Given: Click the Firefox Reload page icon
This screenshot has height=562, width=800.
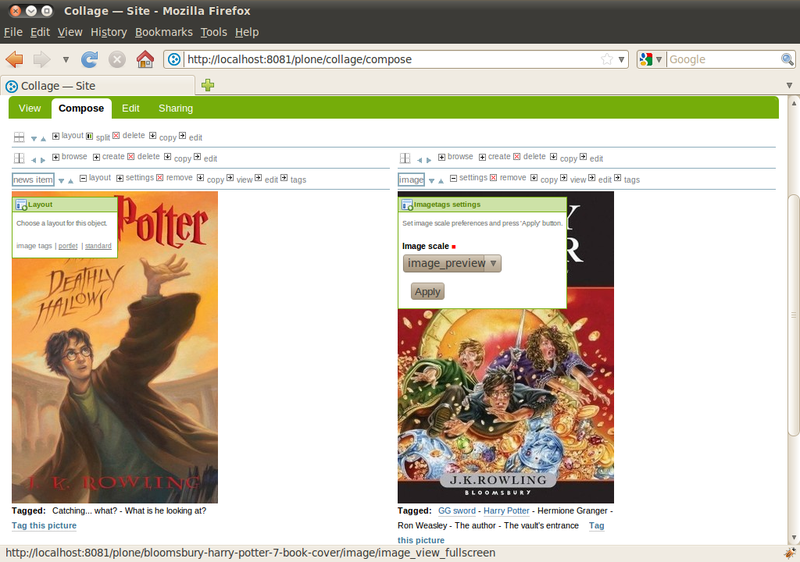Looking at the screenshot, I should click(90, 59).
